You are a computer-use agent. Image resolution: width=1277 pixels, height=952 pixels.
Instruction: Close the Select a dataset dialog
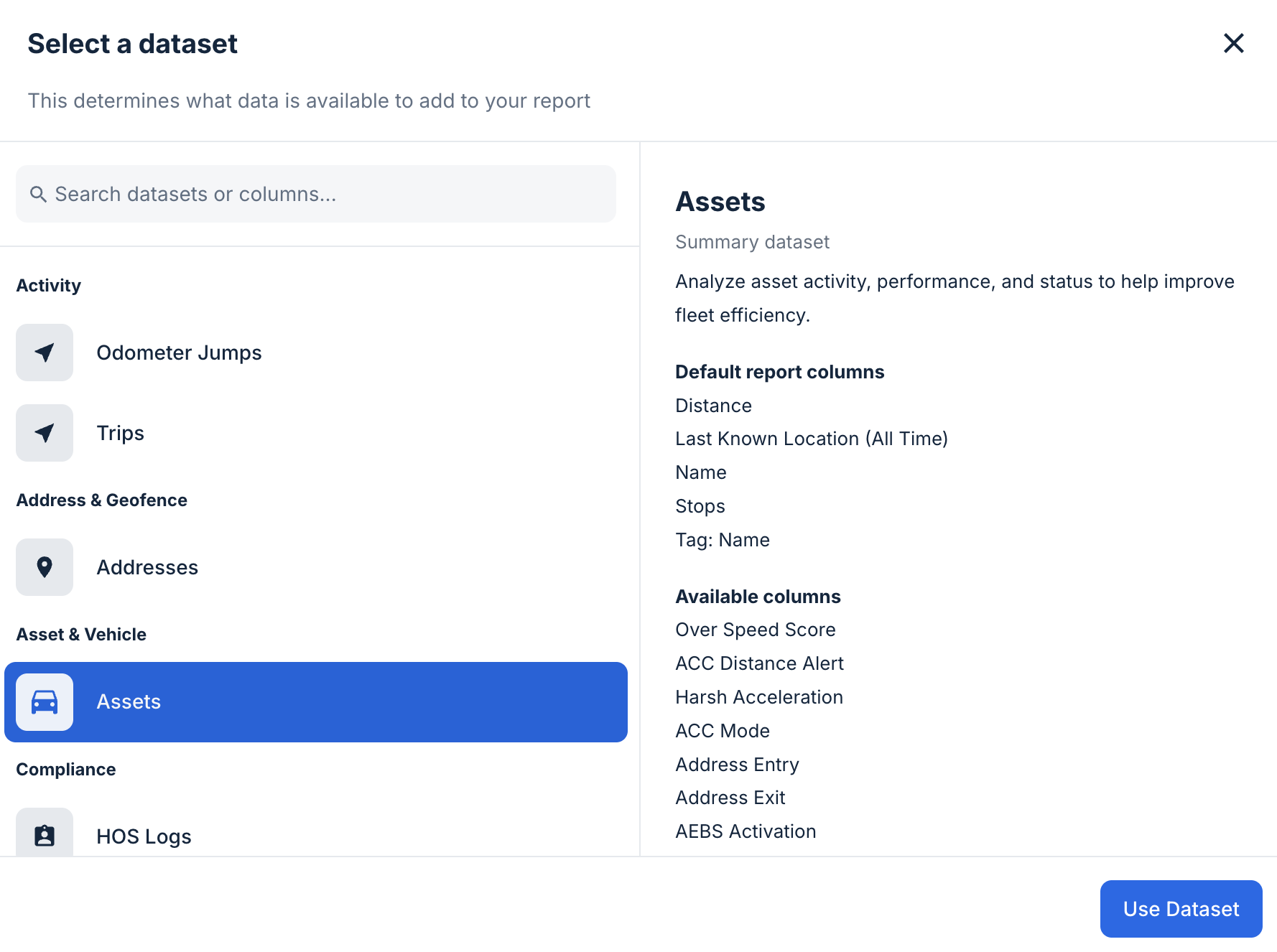click(x=1234, y=44)
